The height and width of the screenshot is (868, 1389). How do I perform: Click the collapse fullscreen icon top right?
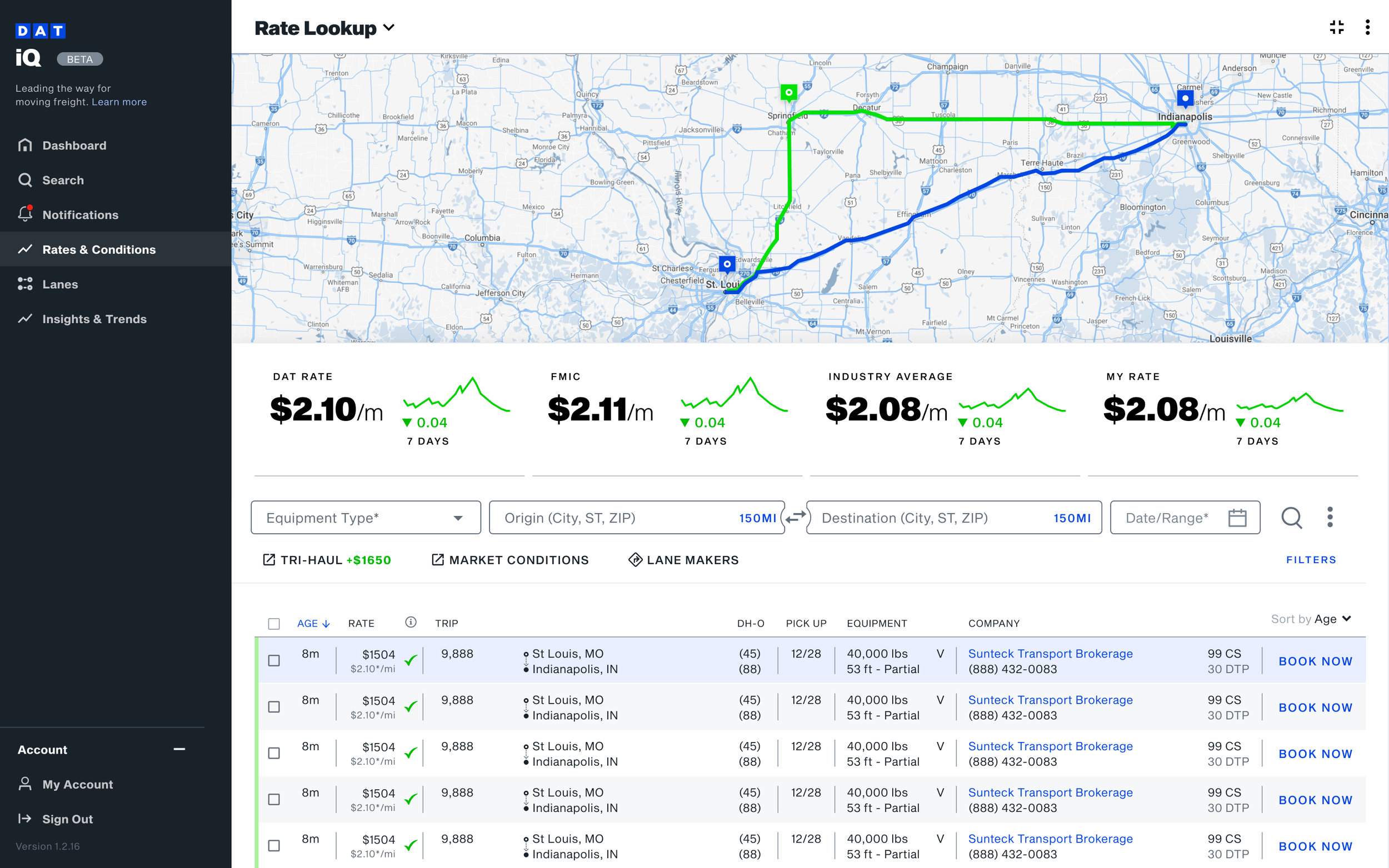[x=1336, y=27]
